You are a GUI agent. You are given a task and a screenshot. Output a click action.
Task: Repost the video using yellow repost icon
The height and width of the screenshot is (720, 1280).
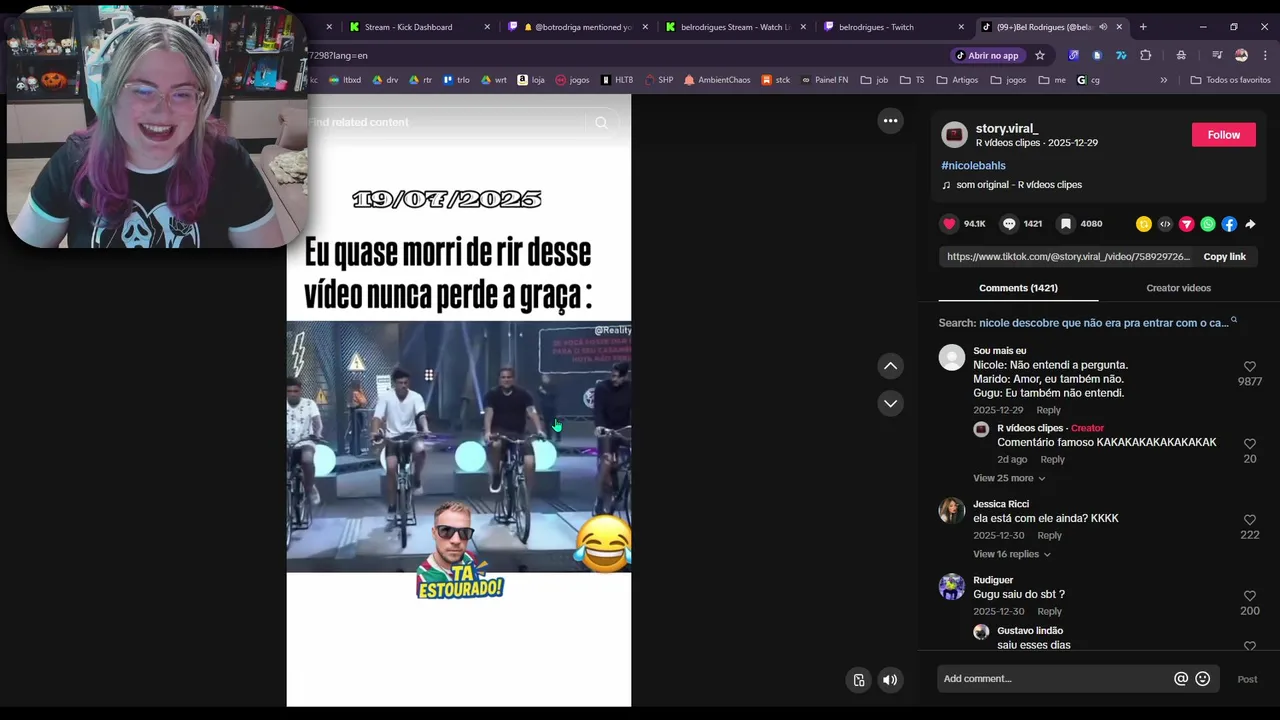1144,224
